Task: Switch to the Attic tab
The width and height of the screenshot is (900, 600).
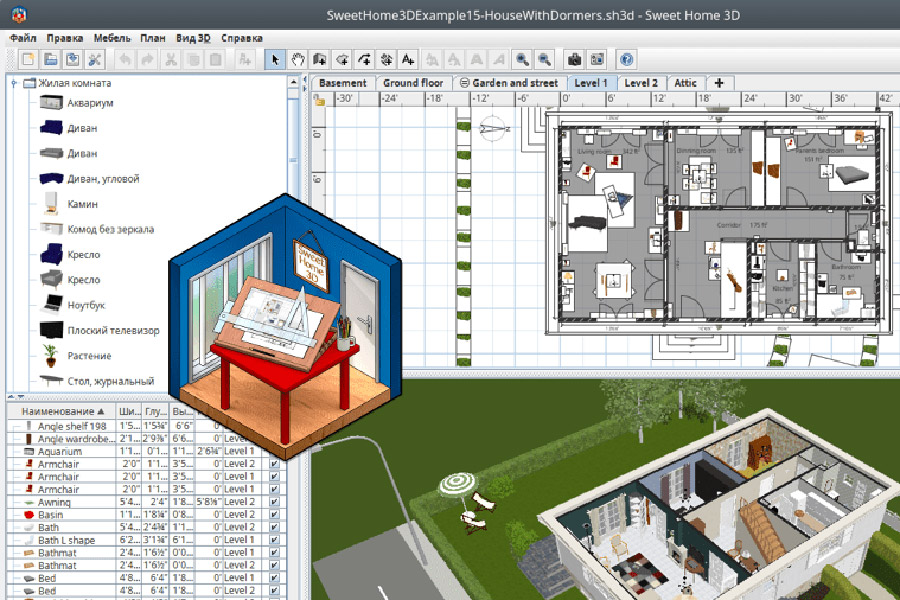Action: tap(685, 83)
